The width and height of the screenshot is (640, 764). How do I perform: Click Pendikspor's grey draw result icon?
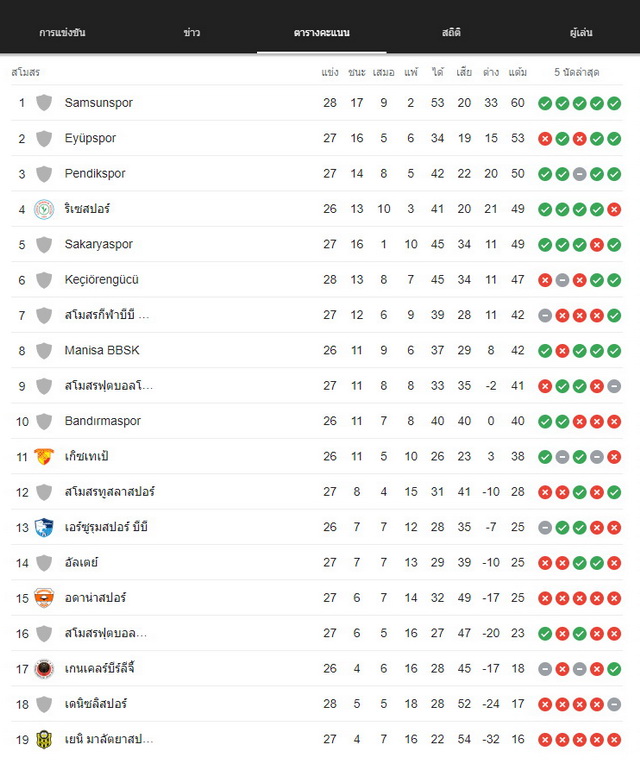coord(580,174)
